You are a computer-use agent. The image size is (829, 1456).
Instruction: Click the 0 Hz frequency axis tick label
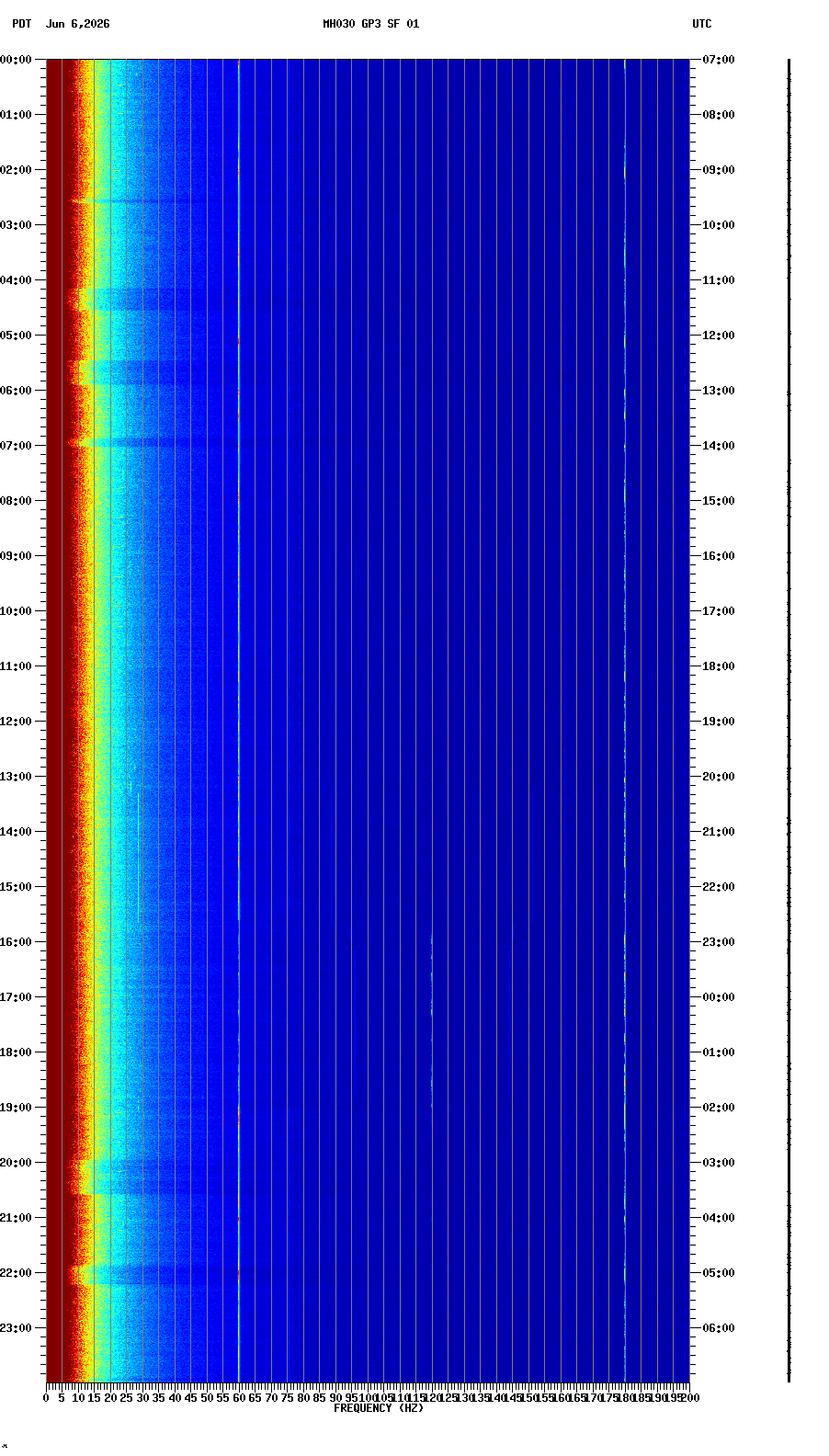tap(46, 1398)
